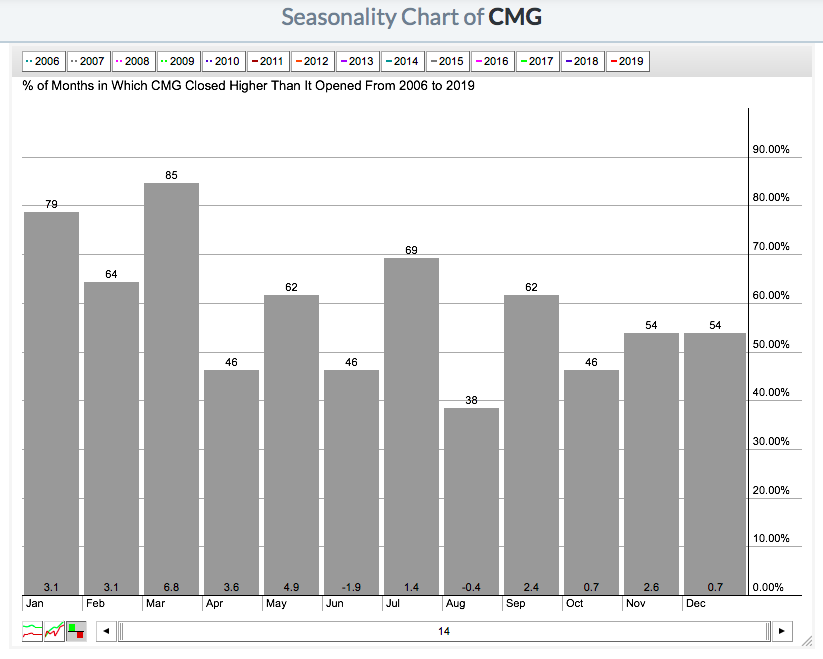
Task: Enable the 2014 year legend button
Action: [402, 61]
